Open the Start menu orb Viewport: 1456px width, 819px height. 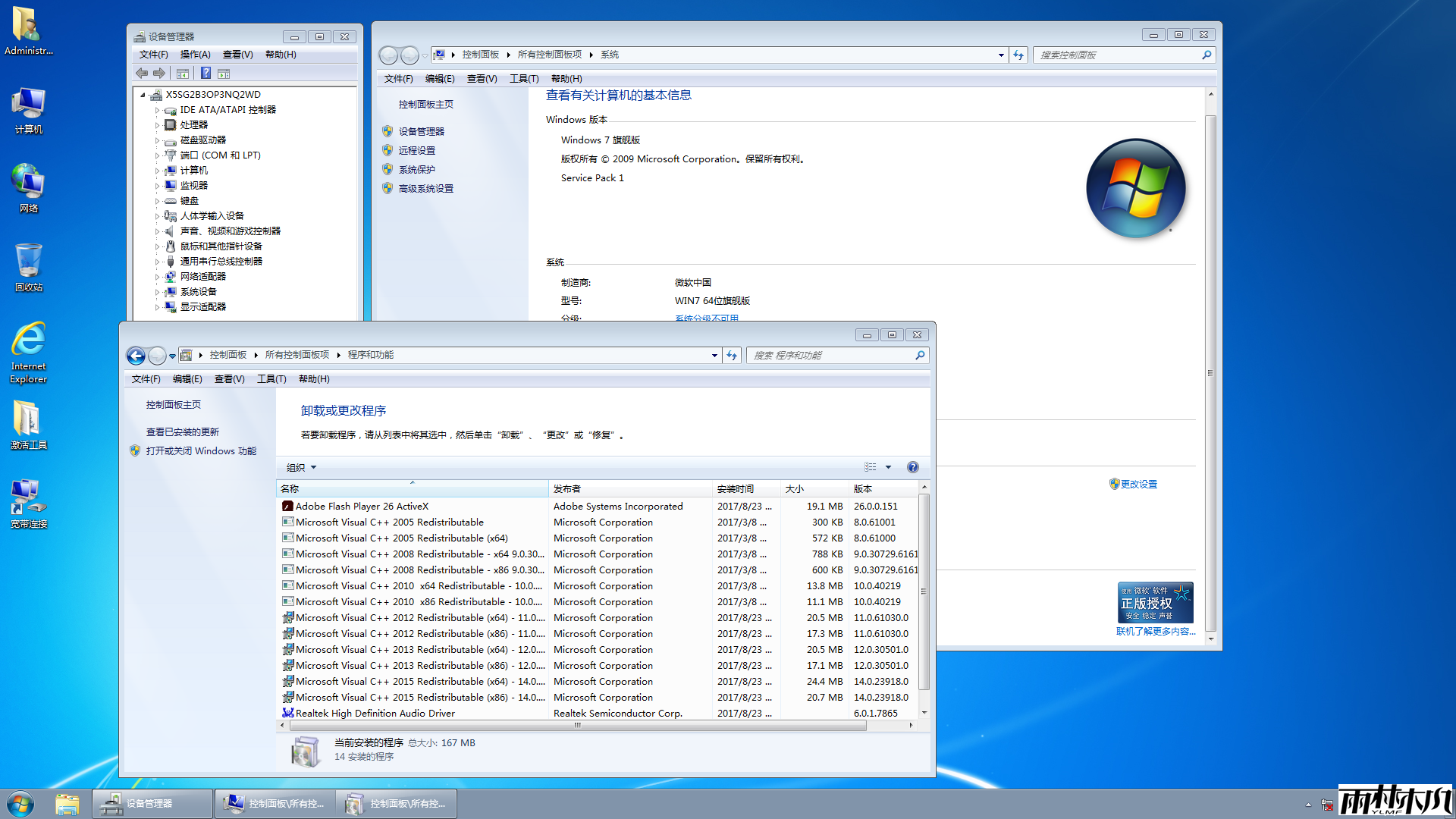20,804
